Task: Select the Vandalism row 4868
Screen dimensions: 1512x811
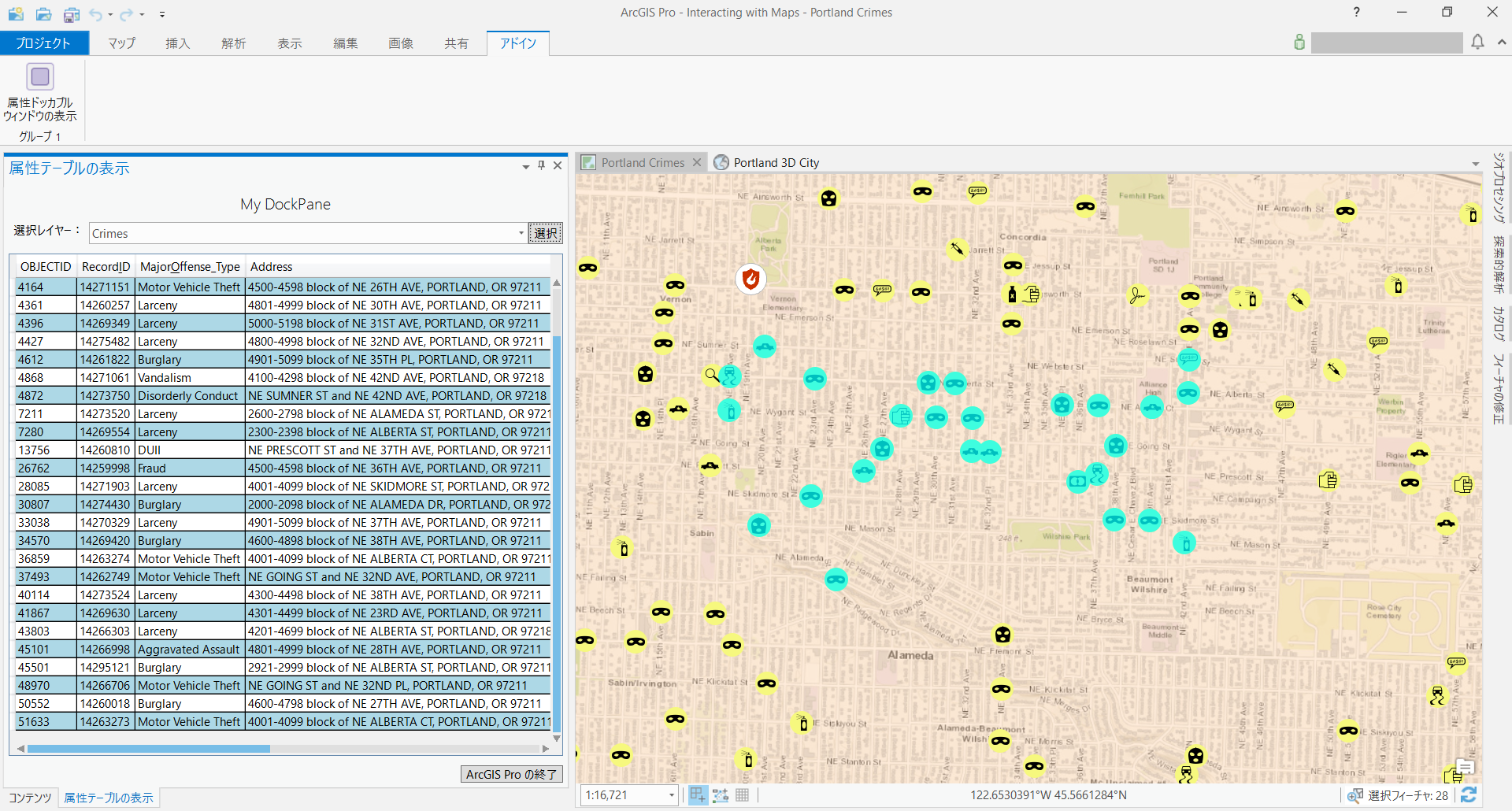Action: point(283,378)
